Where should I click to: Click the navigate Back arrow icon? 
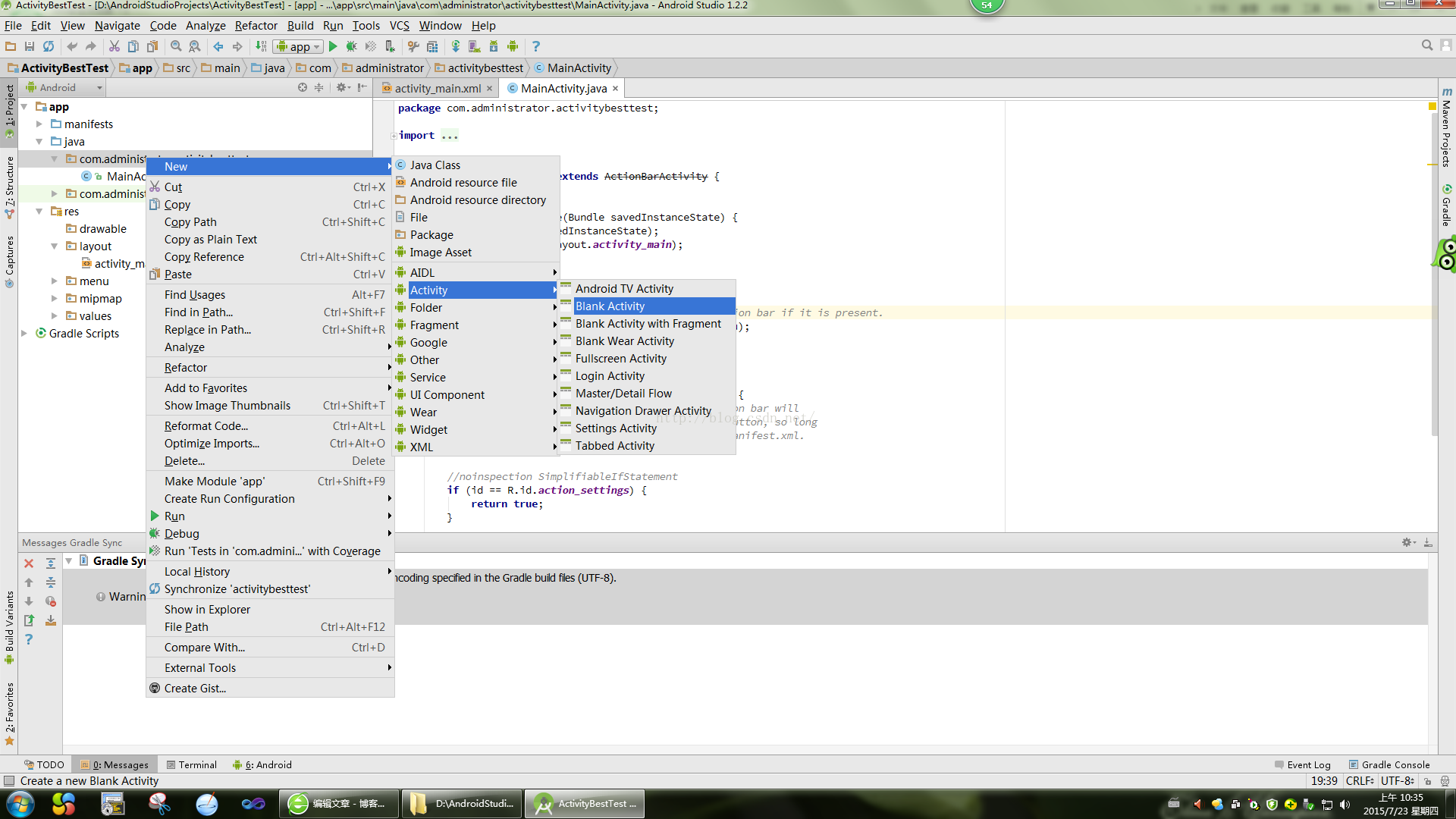(218, 46)
